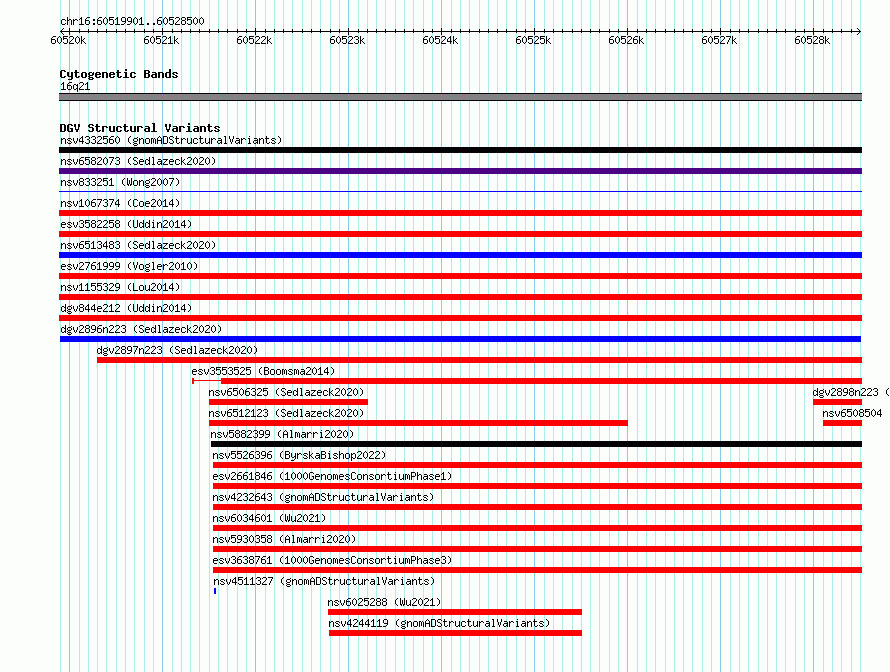Open dgv2897n223 (Sedlazeck2020) label
Image resolution: width=890 pixels, height=672 pixels.
point(177,350)
